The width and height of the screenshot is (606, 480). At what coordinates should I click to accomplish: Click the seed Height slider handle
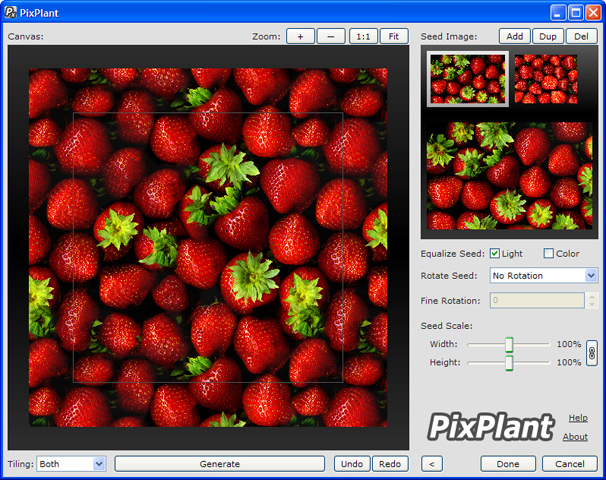[x=509, y=362]
